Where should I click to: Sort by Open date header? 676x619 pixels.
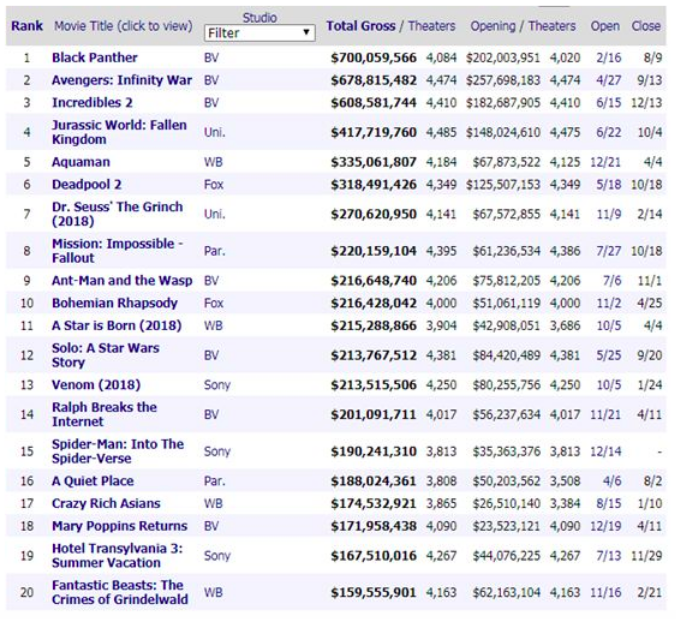(605, 26)
